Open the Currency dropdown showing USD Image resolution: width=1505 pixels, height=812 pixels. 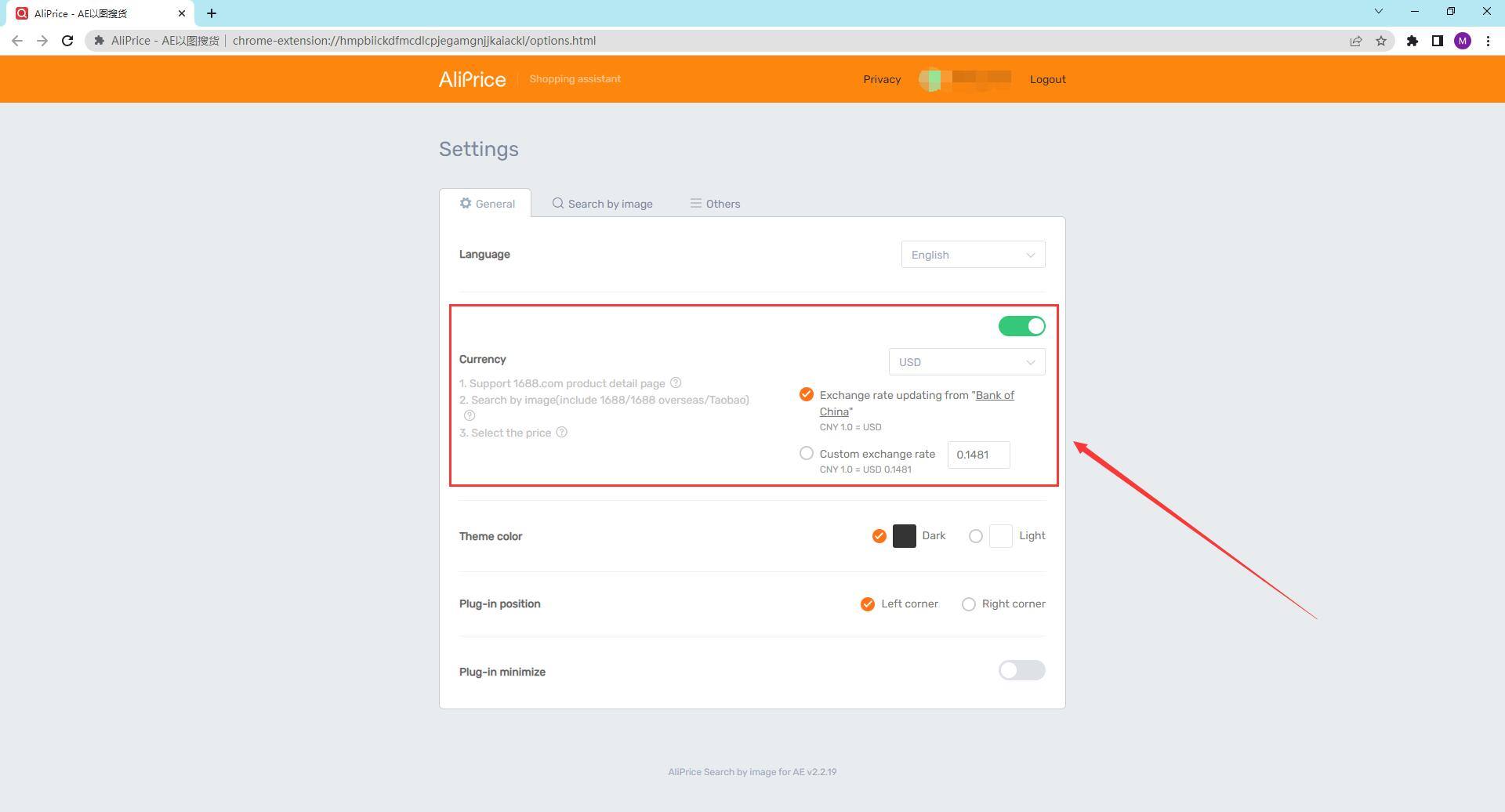(966, 362)
